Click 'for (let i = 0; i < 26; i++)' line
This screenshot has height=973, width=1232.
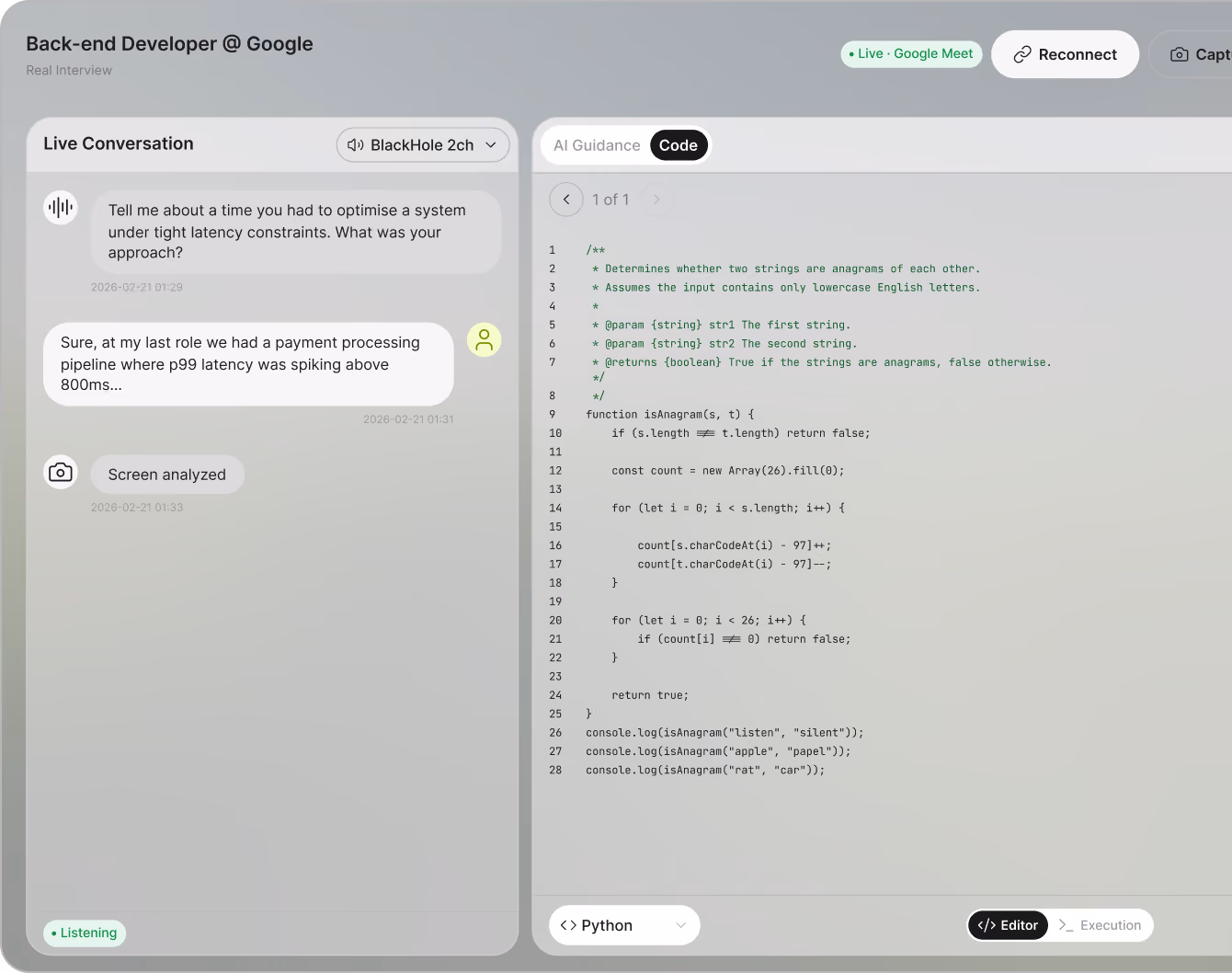pyautogui.click(x=709, y=621)
